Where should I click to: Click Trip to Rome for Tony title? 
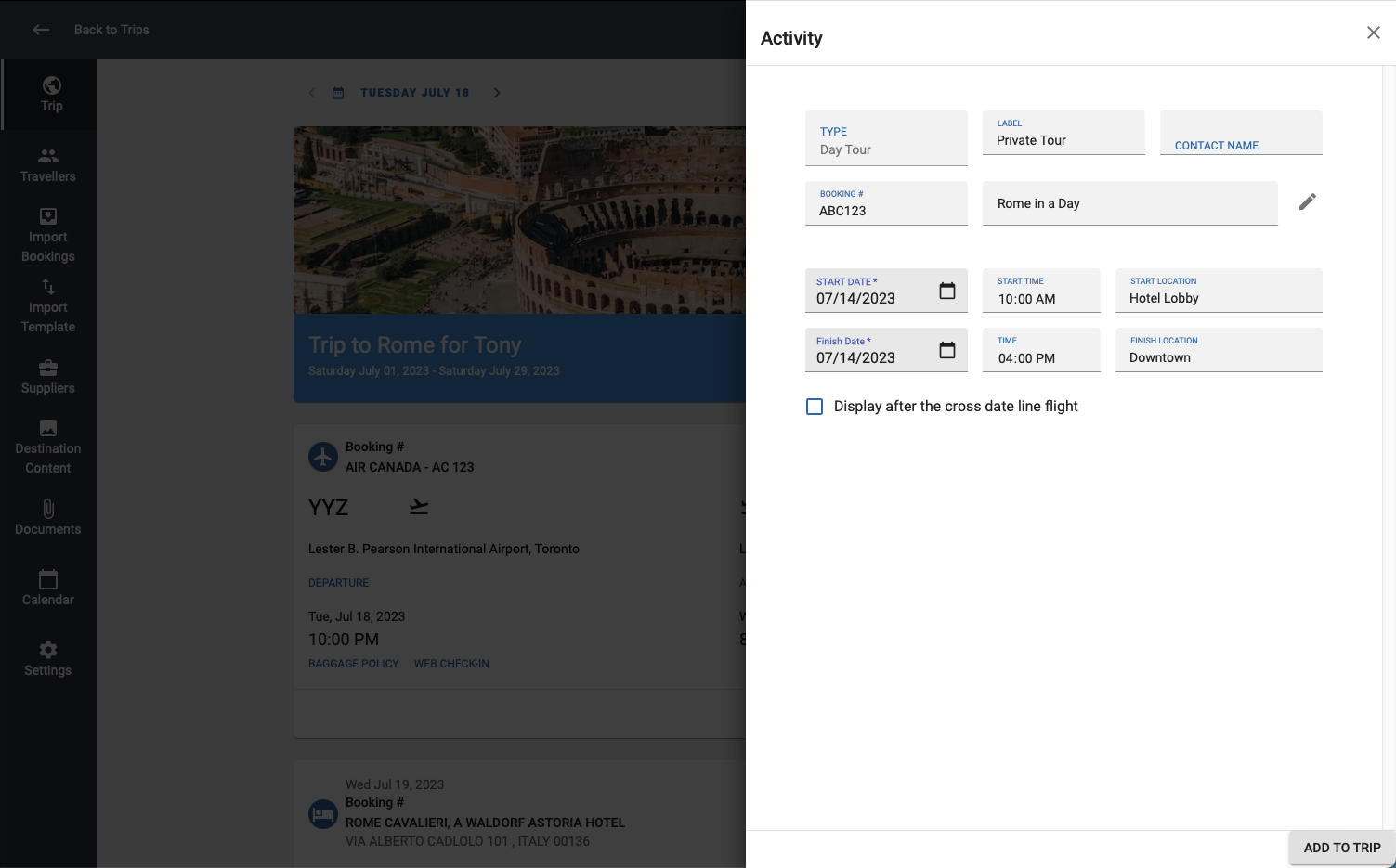(x=414, y=345)
